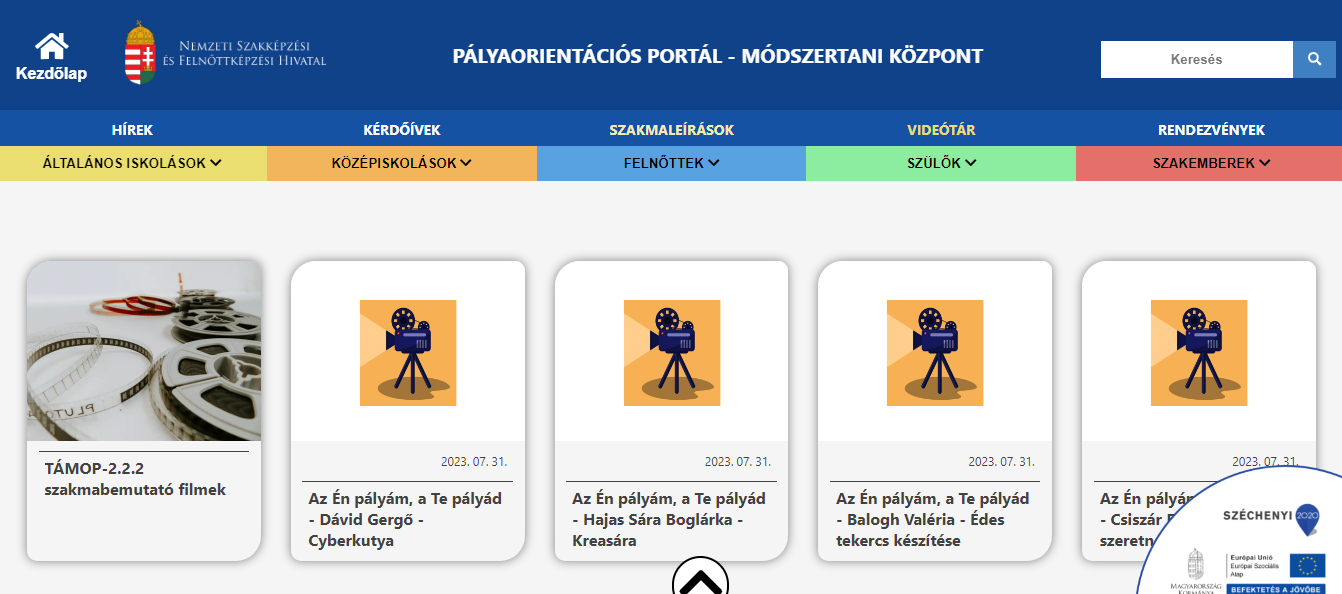The height and width of the screenshot is (594, 1342).
Task: Open the Csiszár video projector icon
Action: (1198, 352)
